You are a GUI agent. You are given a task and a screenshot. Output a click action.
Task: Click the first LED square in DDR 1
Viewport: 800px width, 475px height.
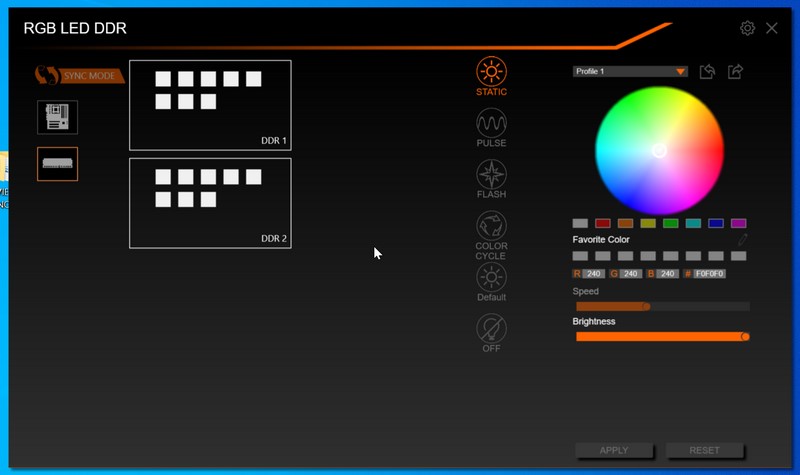(x=163, y=79)
